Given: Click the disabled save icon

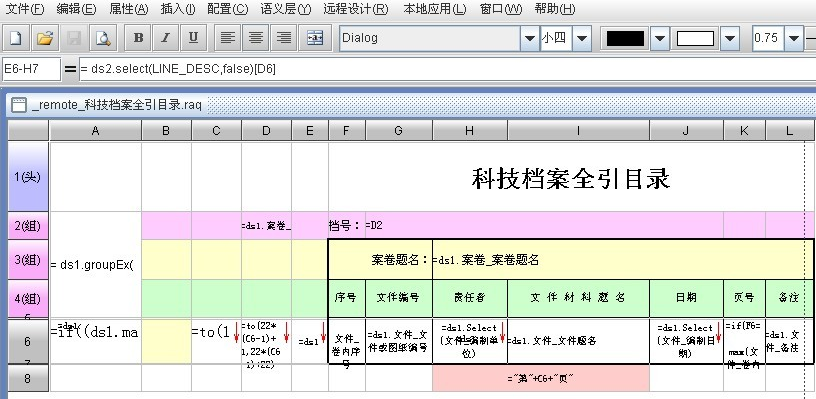Looking at the screenshot, I should click(x=74, y=38).
